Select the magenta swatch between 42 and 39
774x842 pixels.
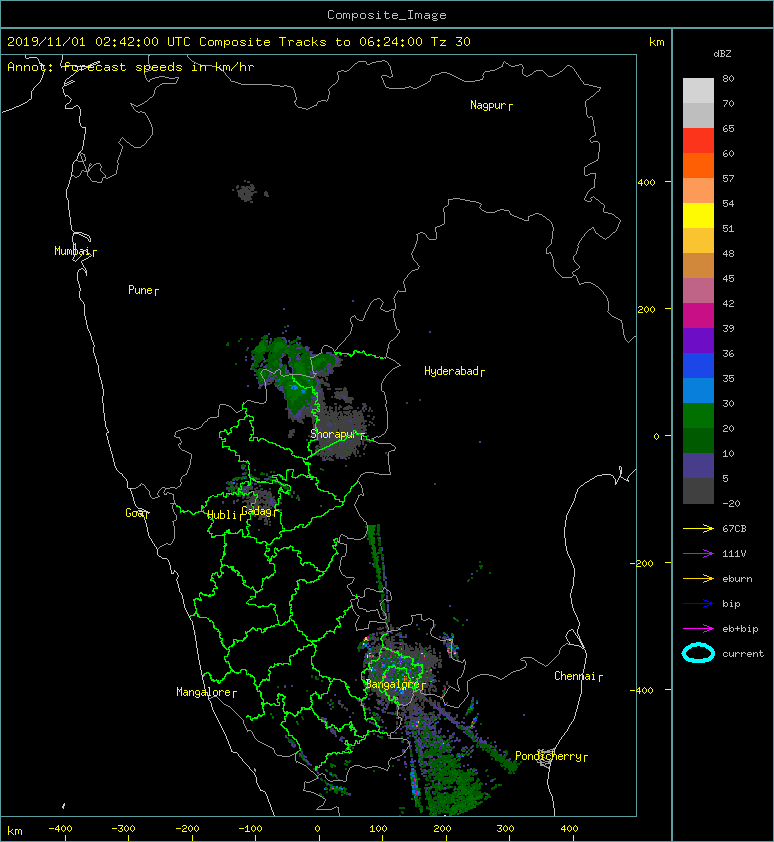[698, 315]
